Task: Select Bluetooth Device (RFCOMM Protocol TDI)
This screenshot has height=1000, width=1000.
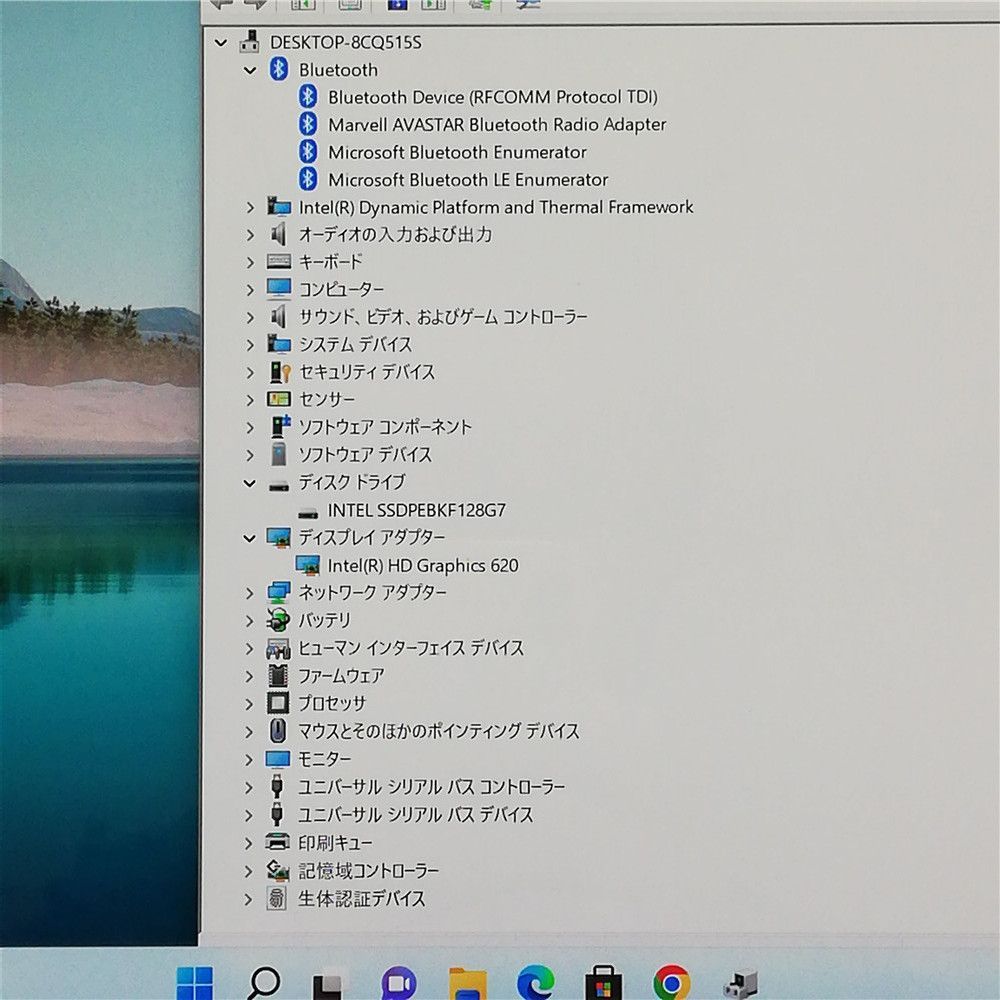Action: point(492,97)
